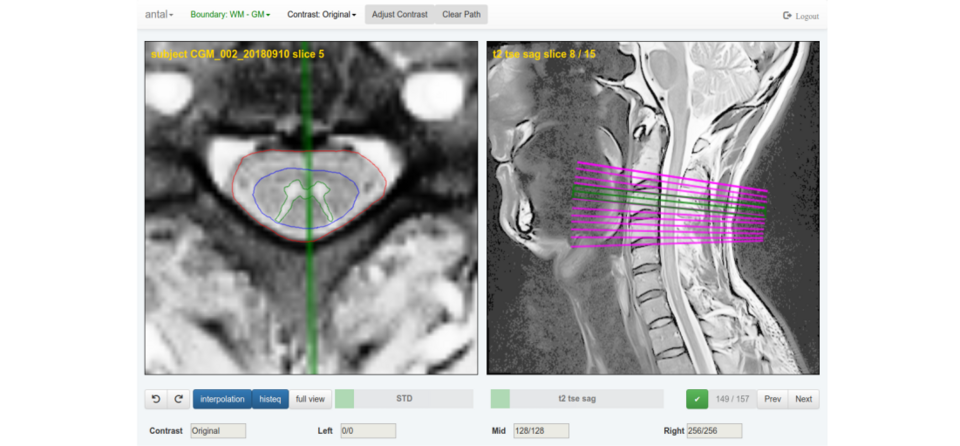Click the STD progress bar
The width and height of the screenshot is (960, 446).
(404, 399)
